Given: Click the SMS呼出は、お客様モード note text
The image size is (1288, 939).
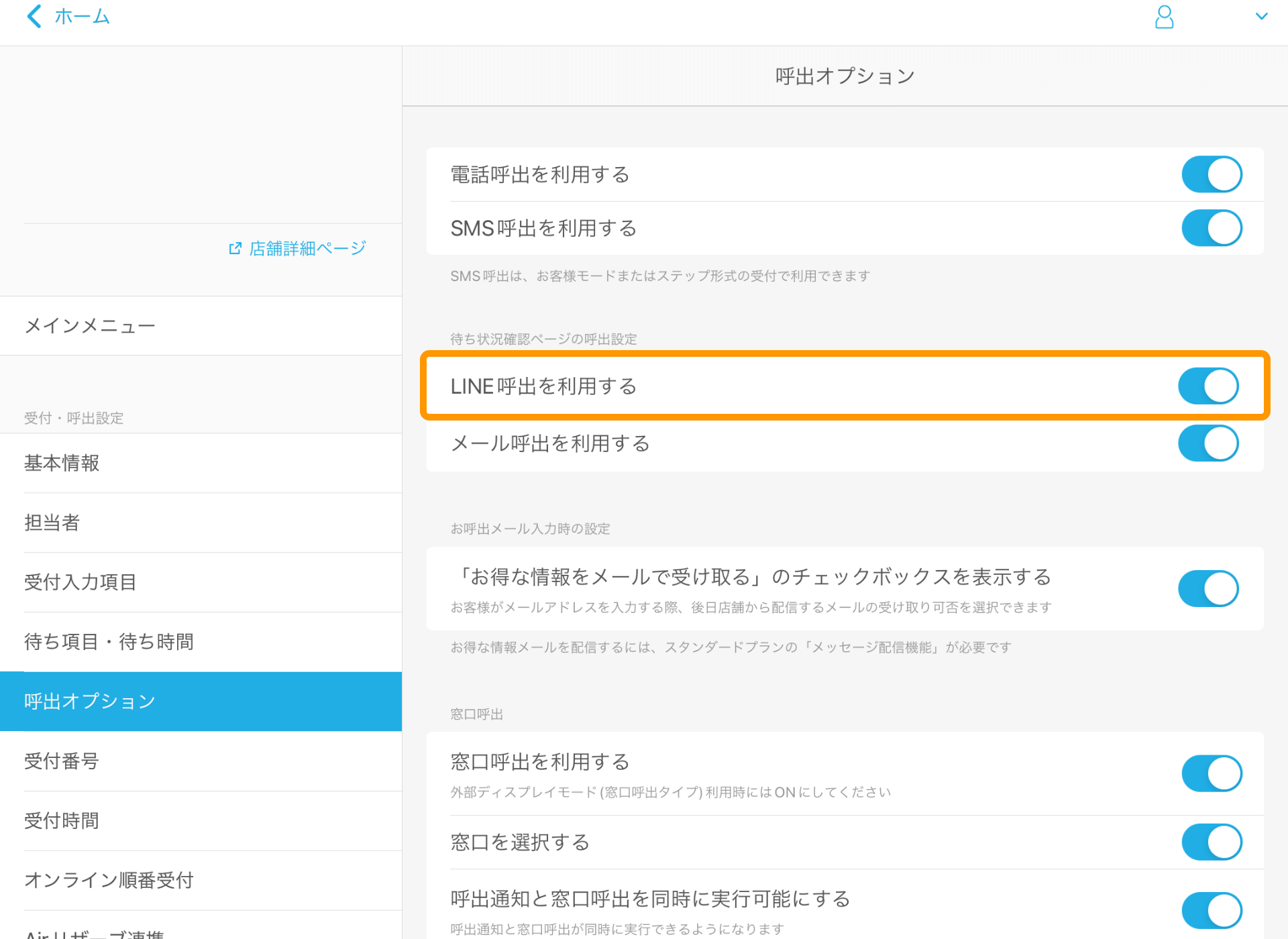Looking at the screenshot, I should point(660,276).
